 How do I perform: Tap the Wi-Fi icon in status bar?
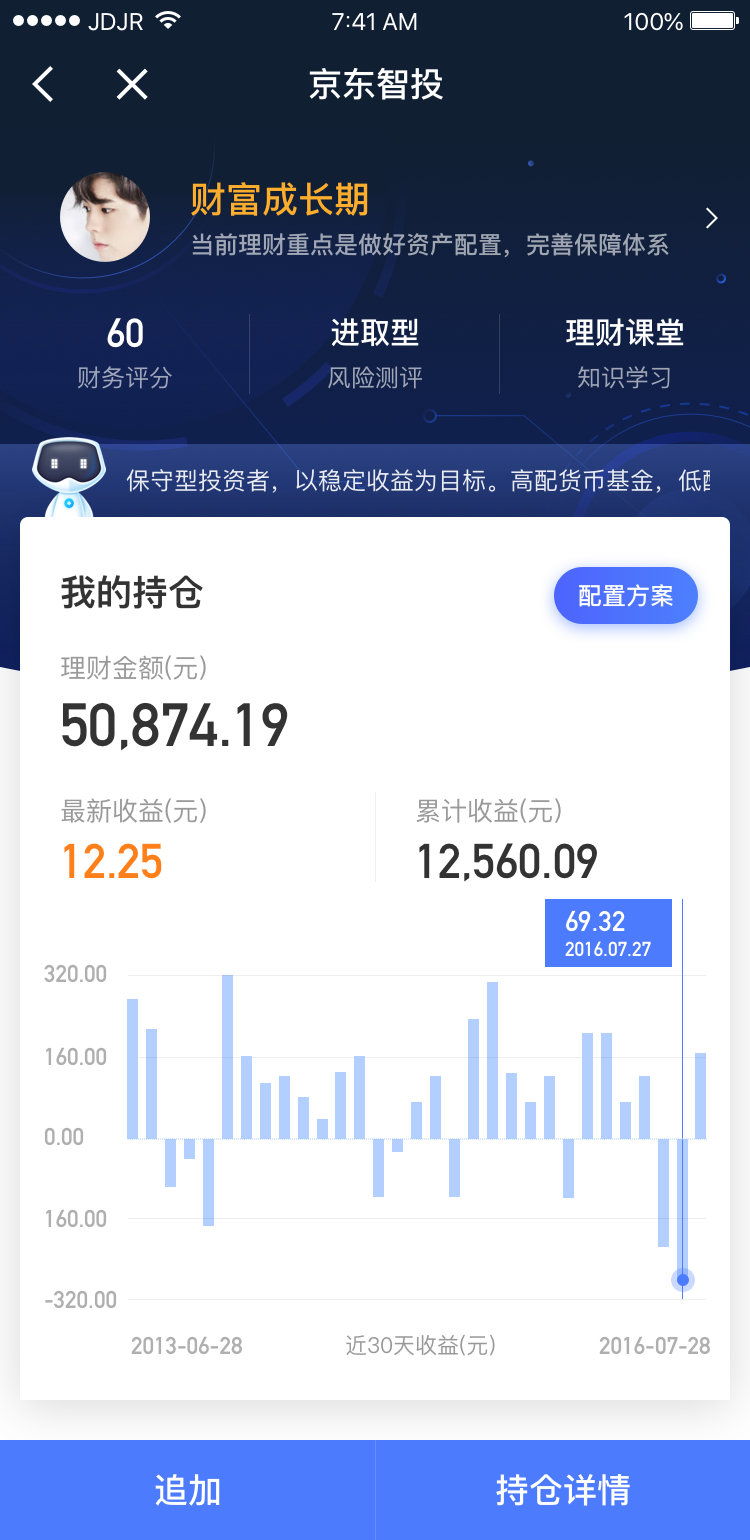pyautogui.click(x=168, y=20)
